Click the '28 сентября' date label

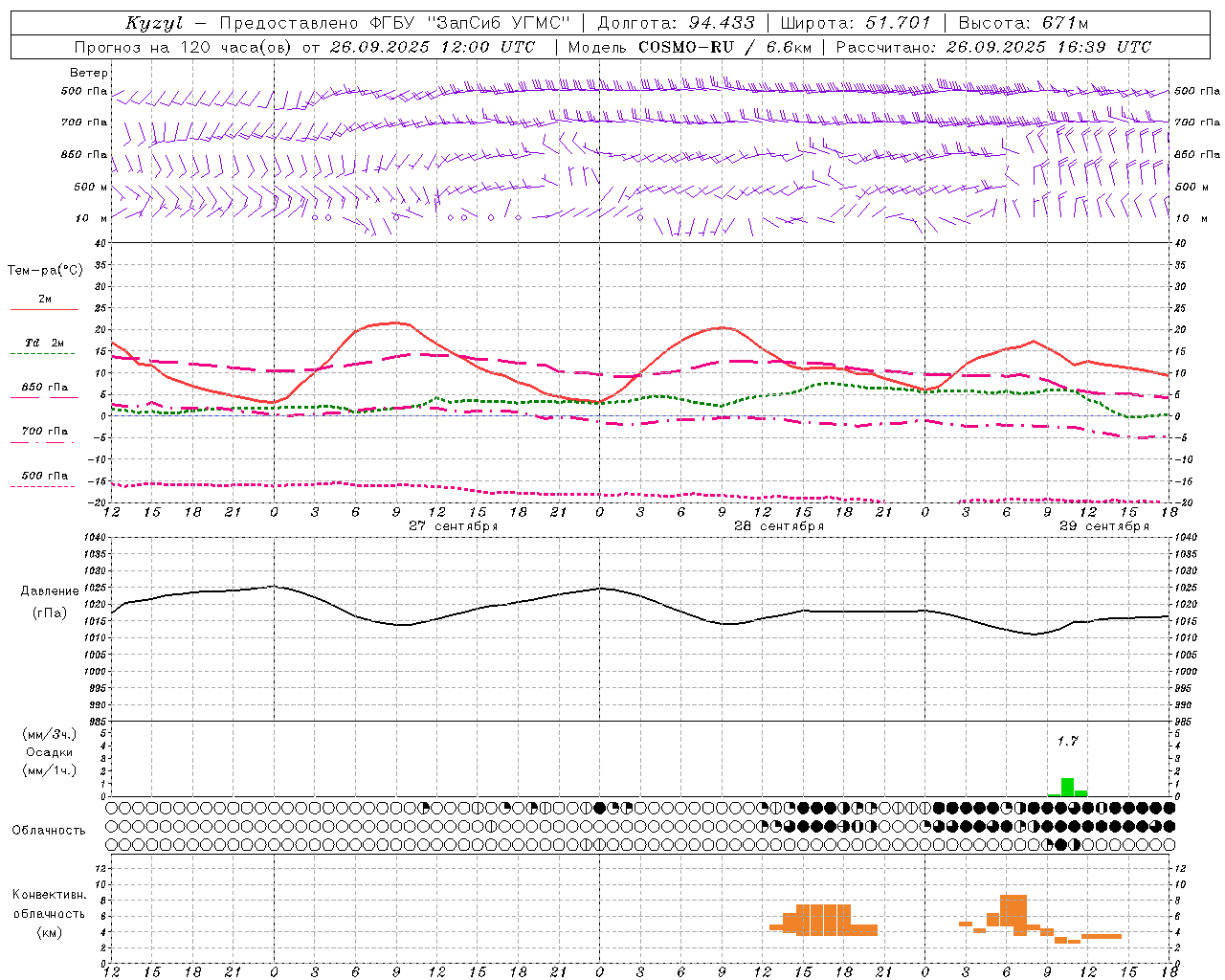tap(779, 526)
